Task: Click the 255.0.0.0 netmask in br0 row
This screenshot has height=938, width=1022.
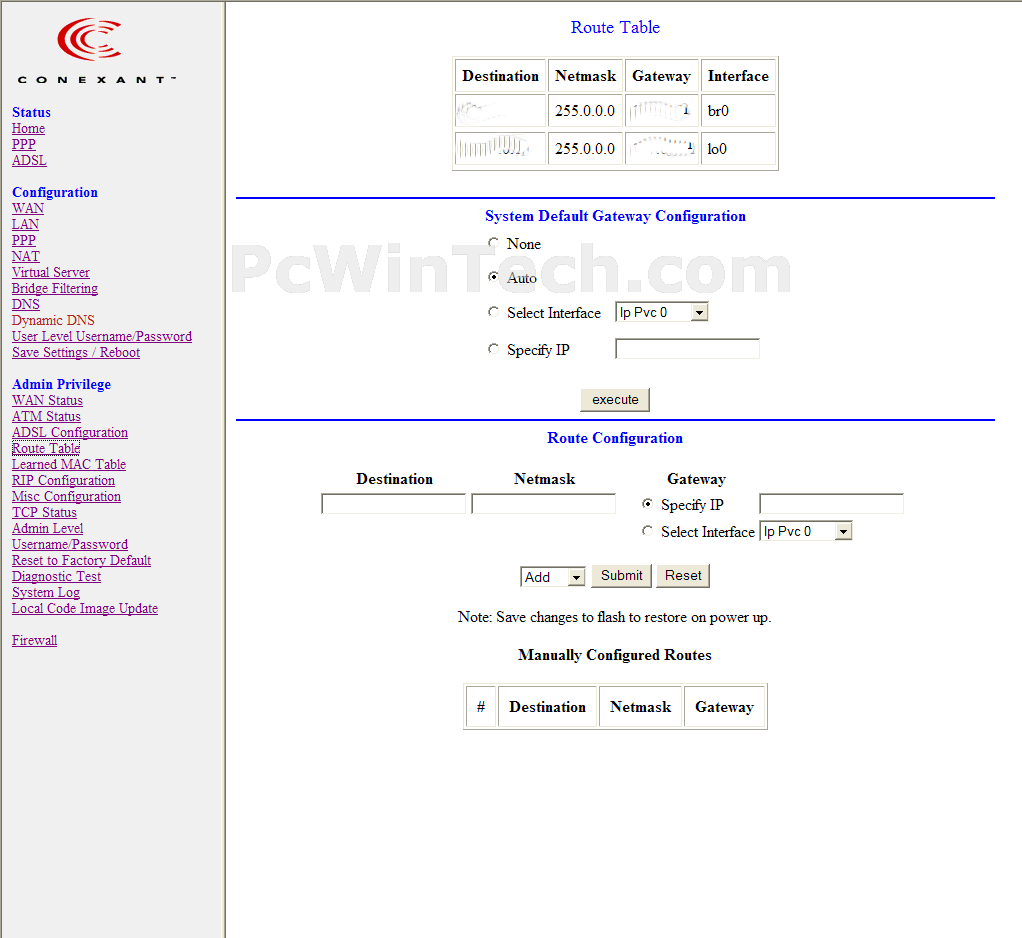Action: [x=585, y=111]
